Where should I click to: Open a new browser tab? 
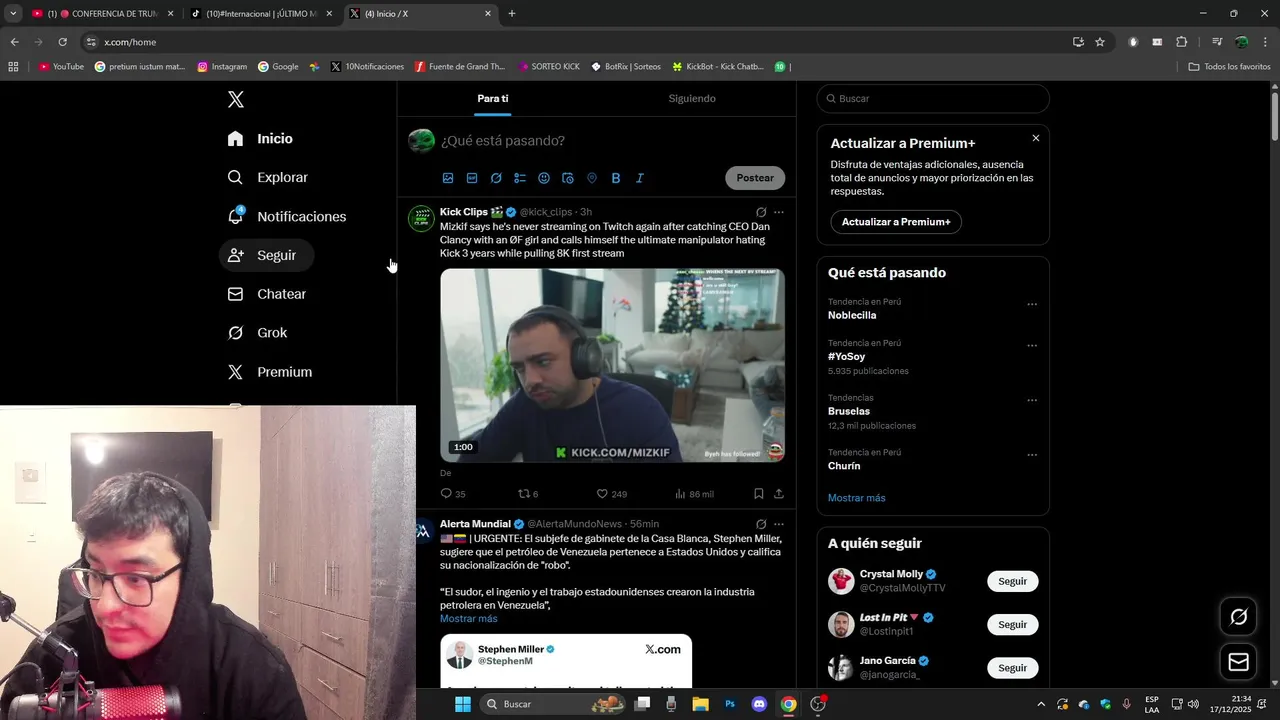(x=512, y=14)
